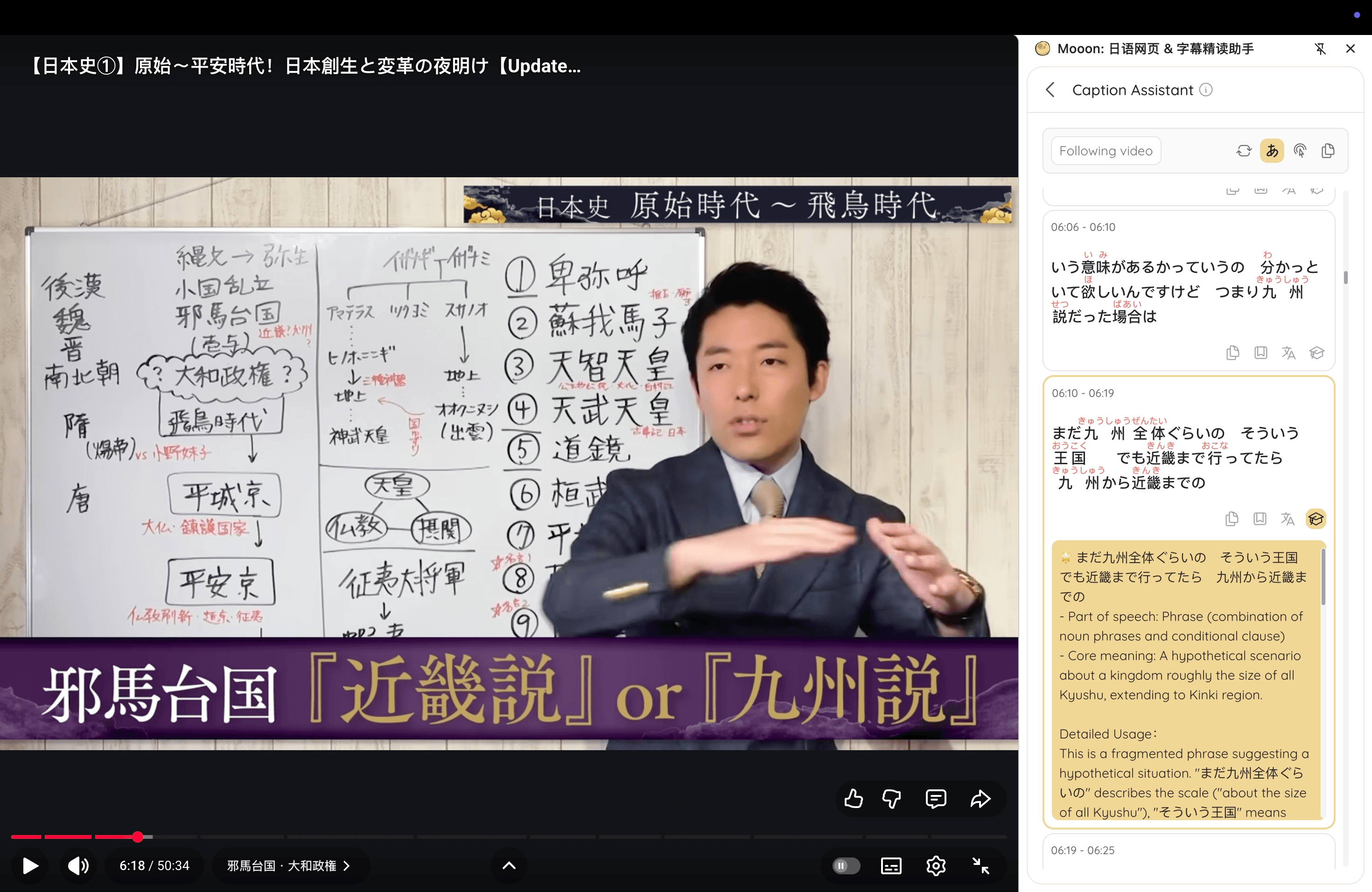Viewport: 1372px width, 892px height.
Task: Refresh the caption list
Action: (1245, 150)
